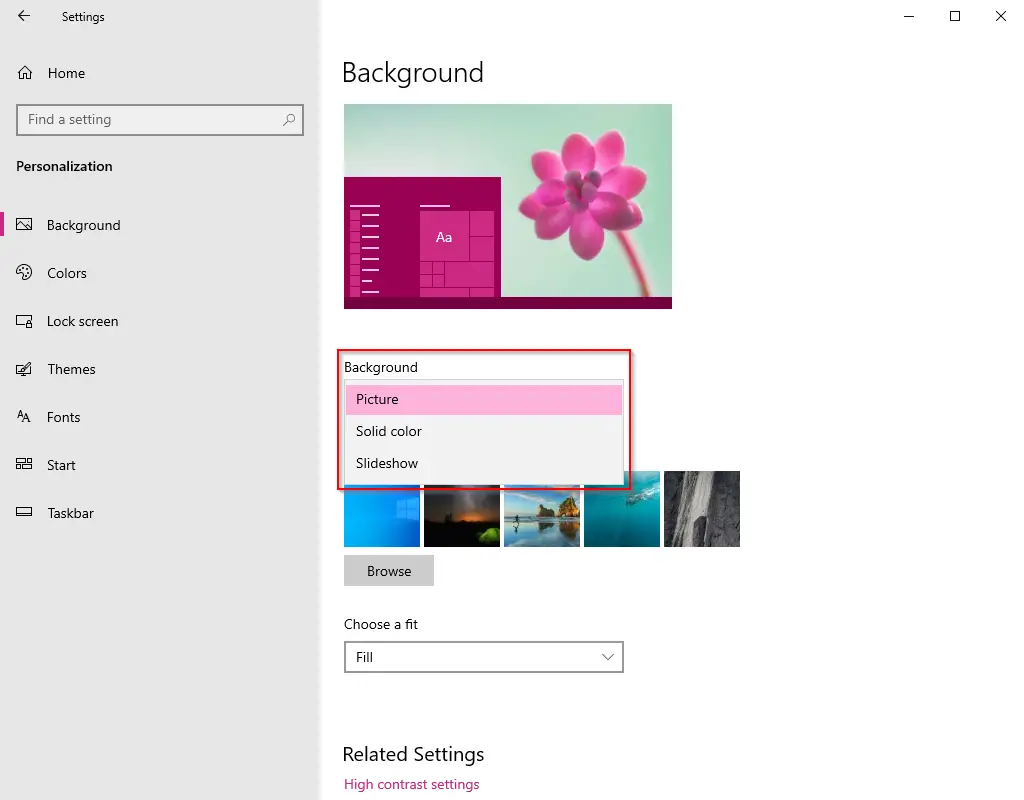The height and width of the screenshot is (800, 1024).
Task: Choose the gray cliff wallpaper thumbnail
Action: point(702,509)
